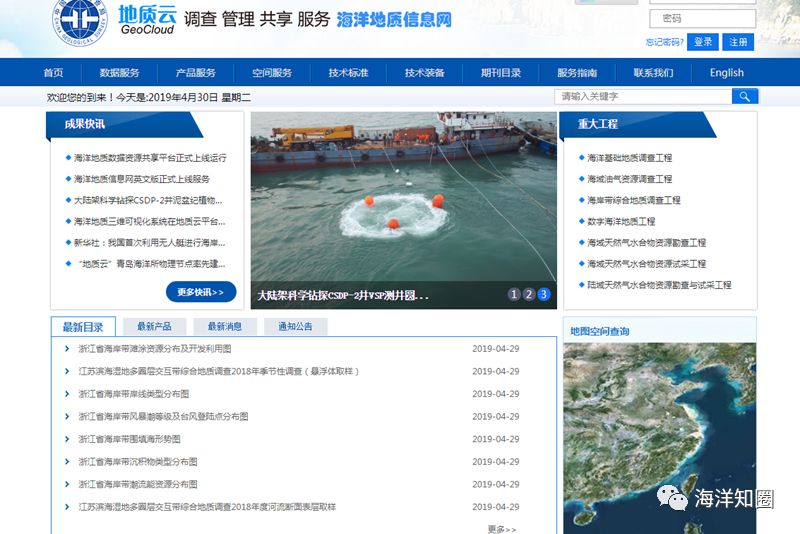Click the 登录 button
Image resolution: width=800 pixels, height=534 pixels.
tap(703, 42)
